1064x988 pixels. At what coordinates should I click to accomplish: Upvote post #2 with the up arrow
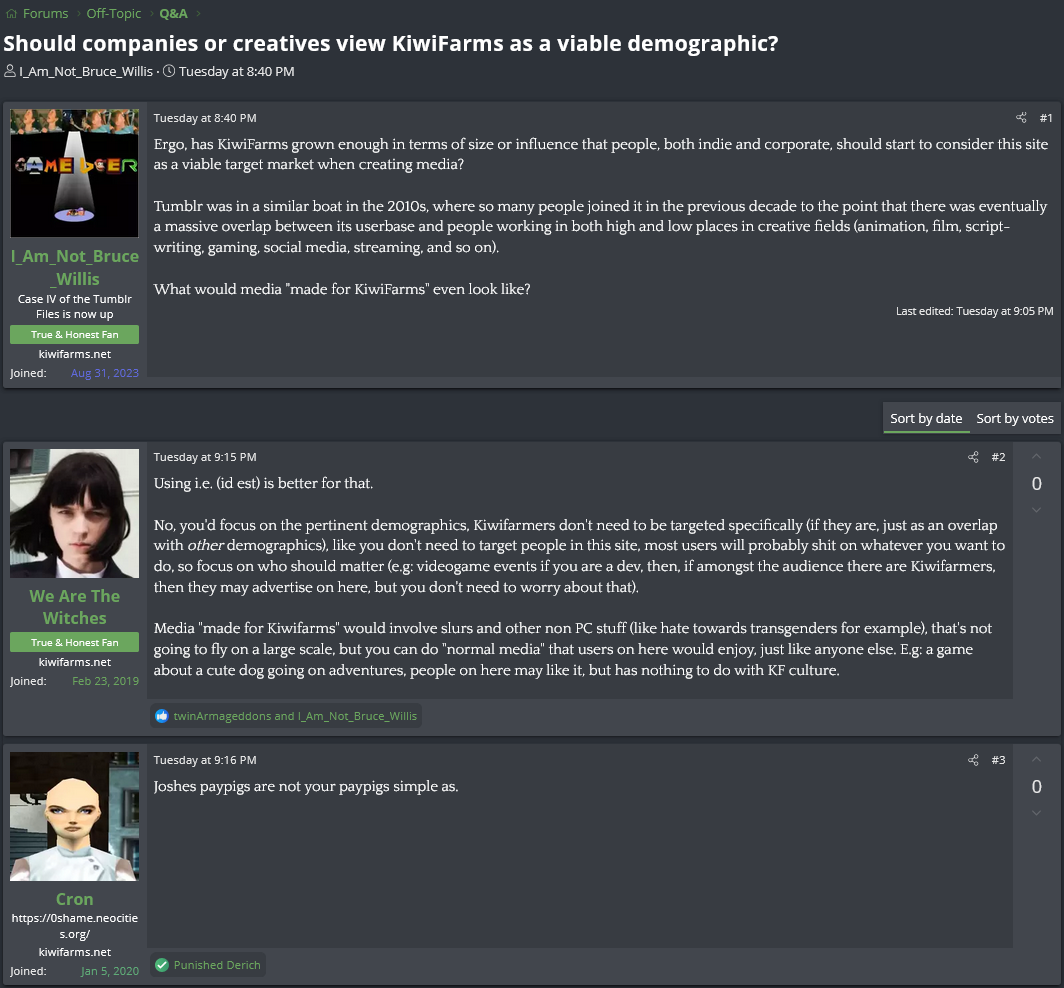click(1036, 457)
